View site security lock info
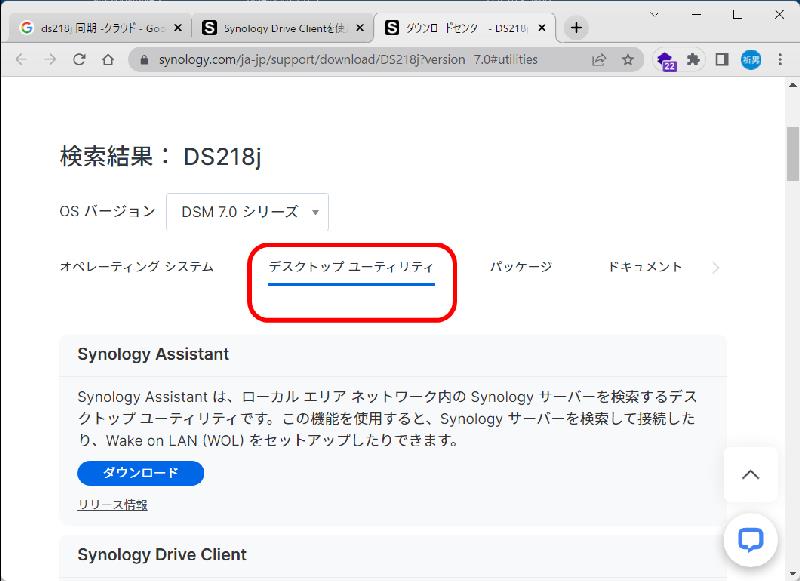Viewport: 800px width, 581px height. pyautogui.click(x=144, y=60)
